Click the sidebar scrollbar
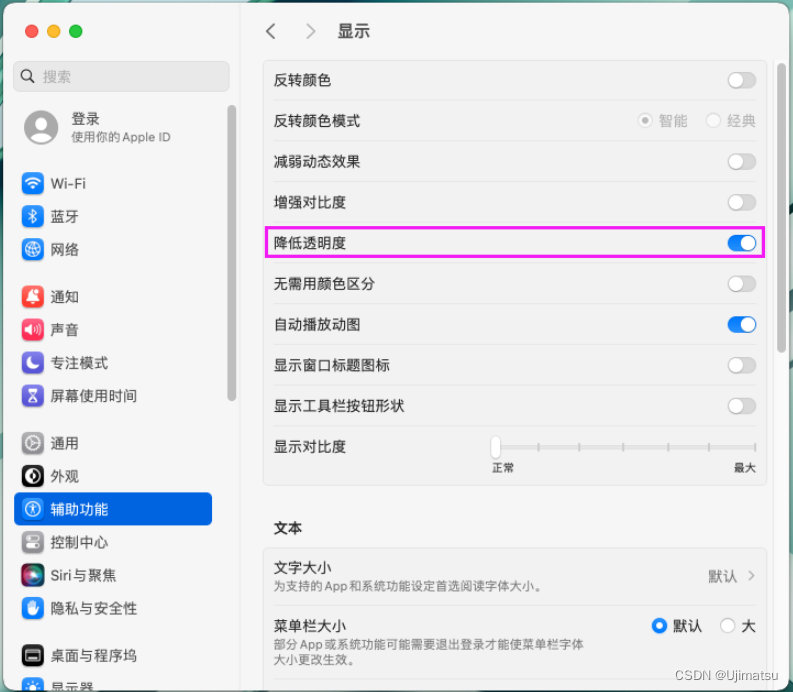 (232, 253)
